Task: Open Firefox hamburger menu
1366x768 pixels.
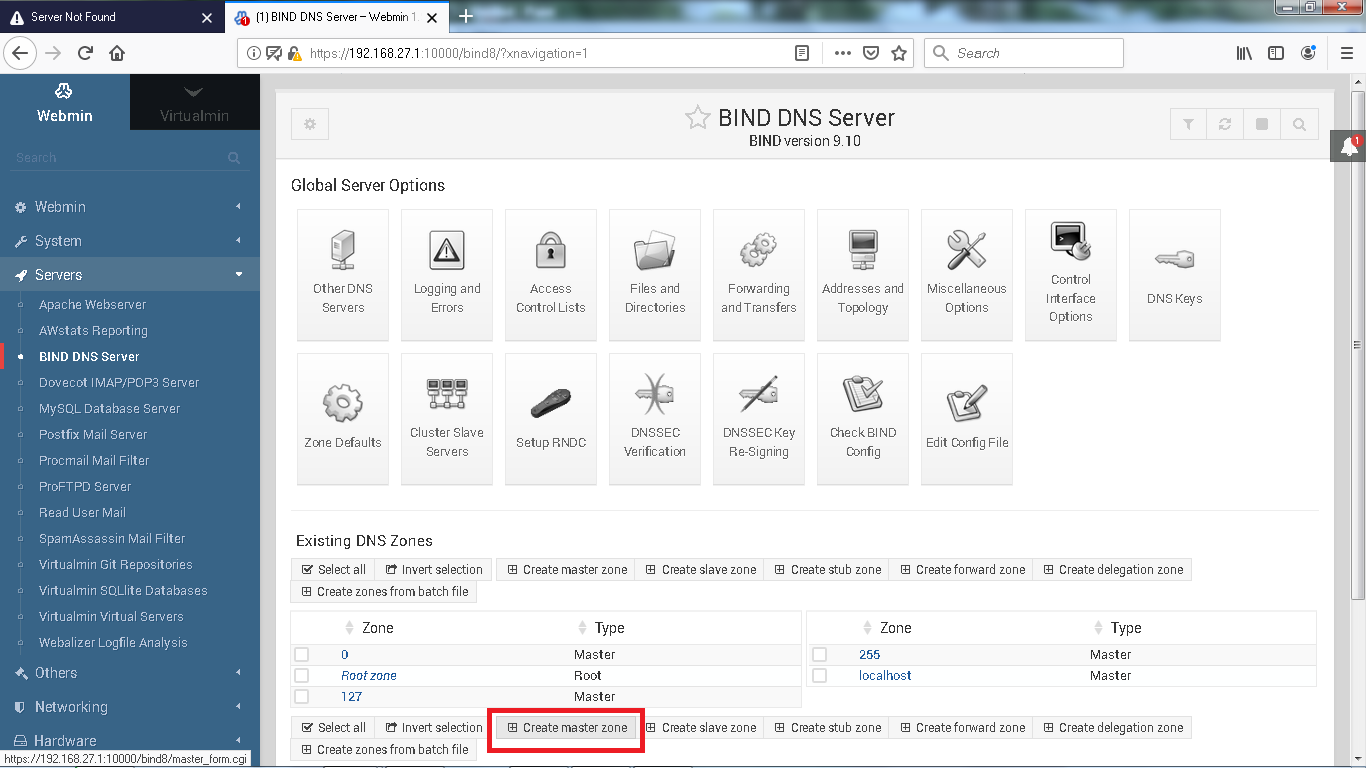Action: pos(1345,53)
